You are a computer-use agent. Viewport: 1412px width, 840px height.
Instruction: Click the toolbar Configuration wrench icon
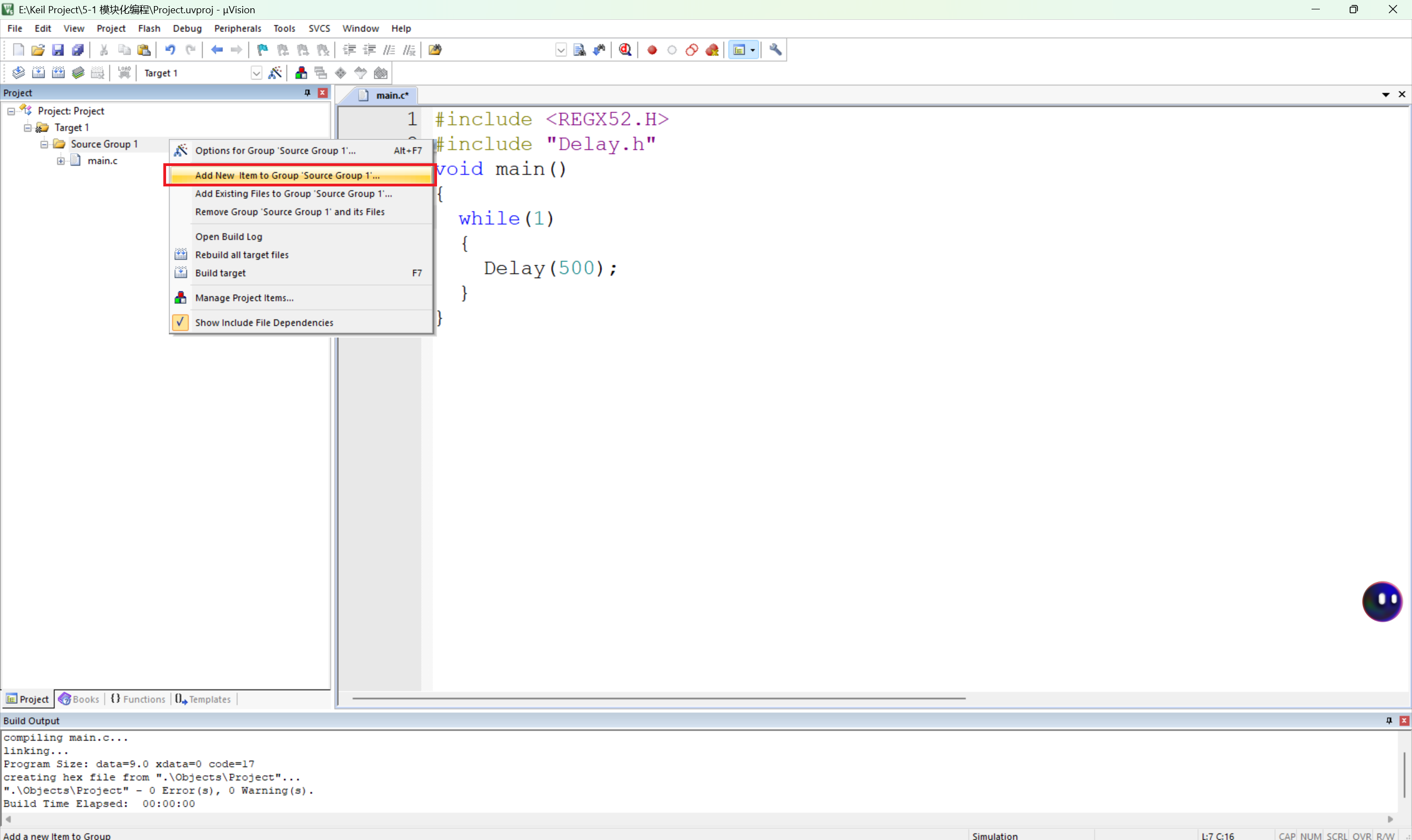click(x=775, y=50)
